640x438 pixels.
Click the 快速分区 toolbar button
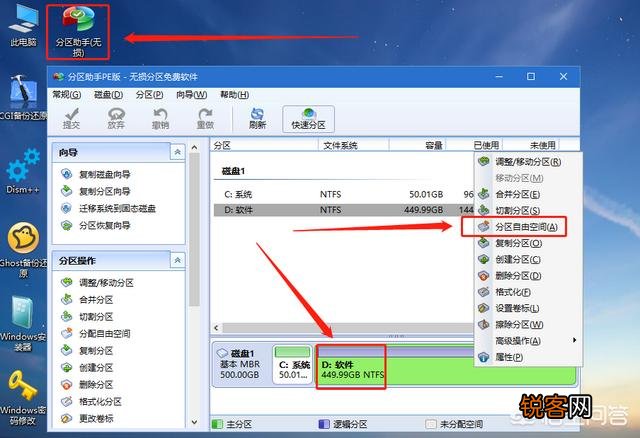coord(308,119)
